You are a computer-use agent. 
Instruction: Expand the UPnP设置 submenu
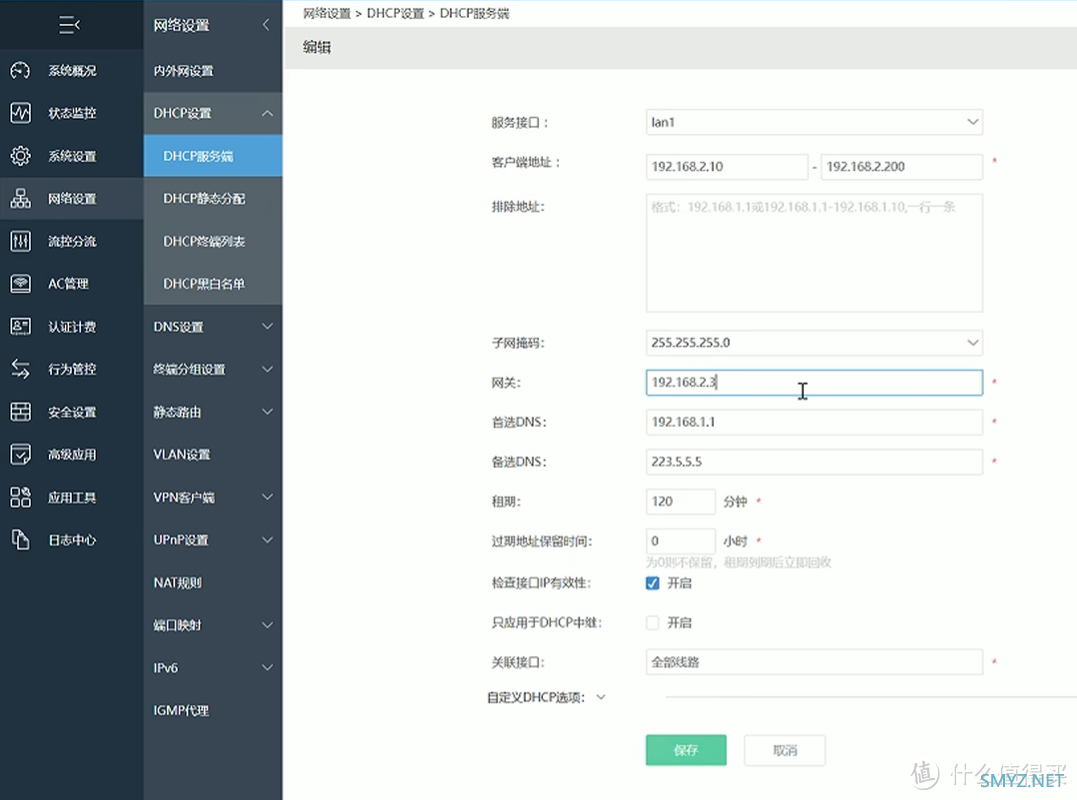point(267,540)
